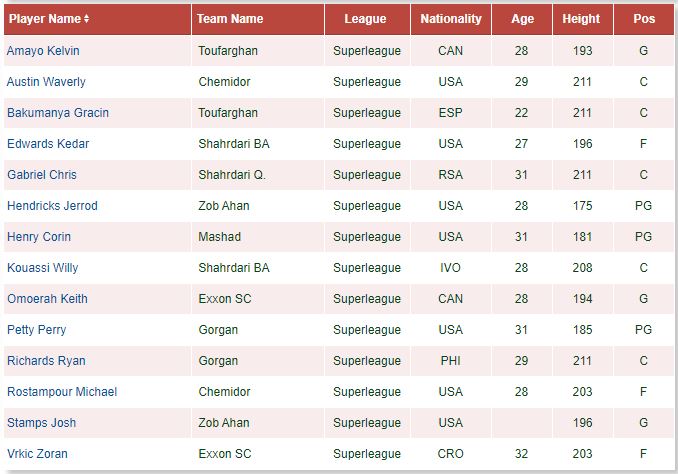Open Amayo Kelvin player profile
This screenshot has width=678, height=474.
click(43, 51)
